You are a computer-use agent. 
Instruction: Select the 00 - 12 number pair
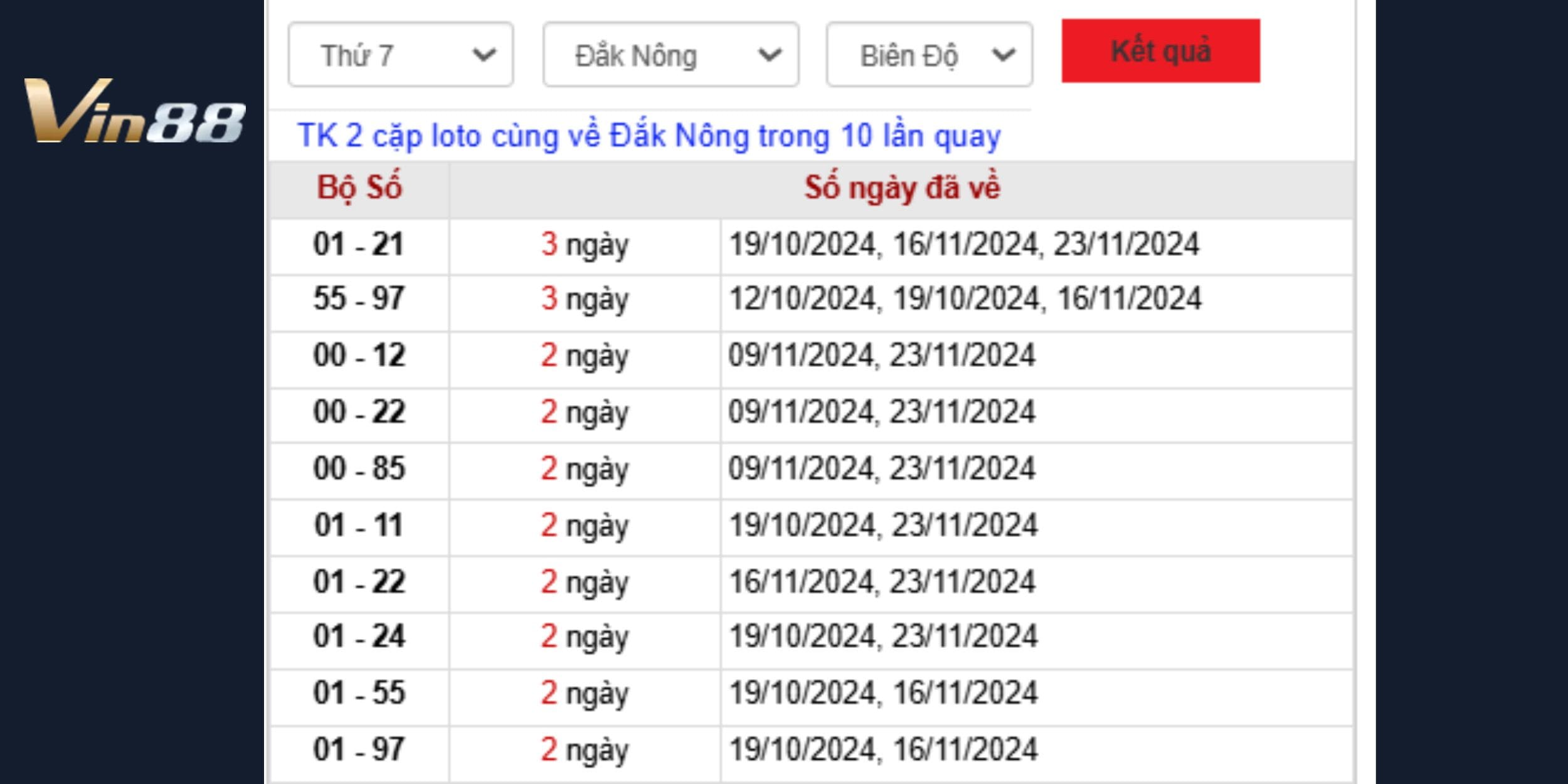tap(359, 355)
